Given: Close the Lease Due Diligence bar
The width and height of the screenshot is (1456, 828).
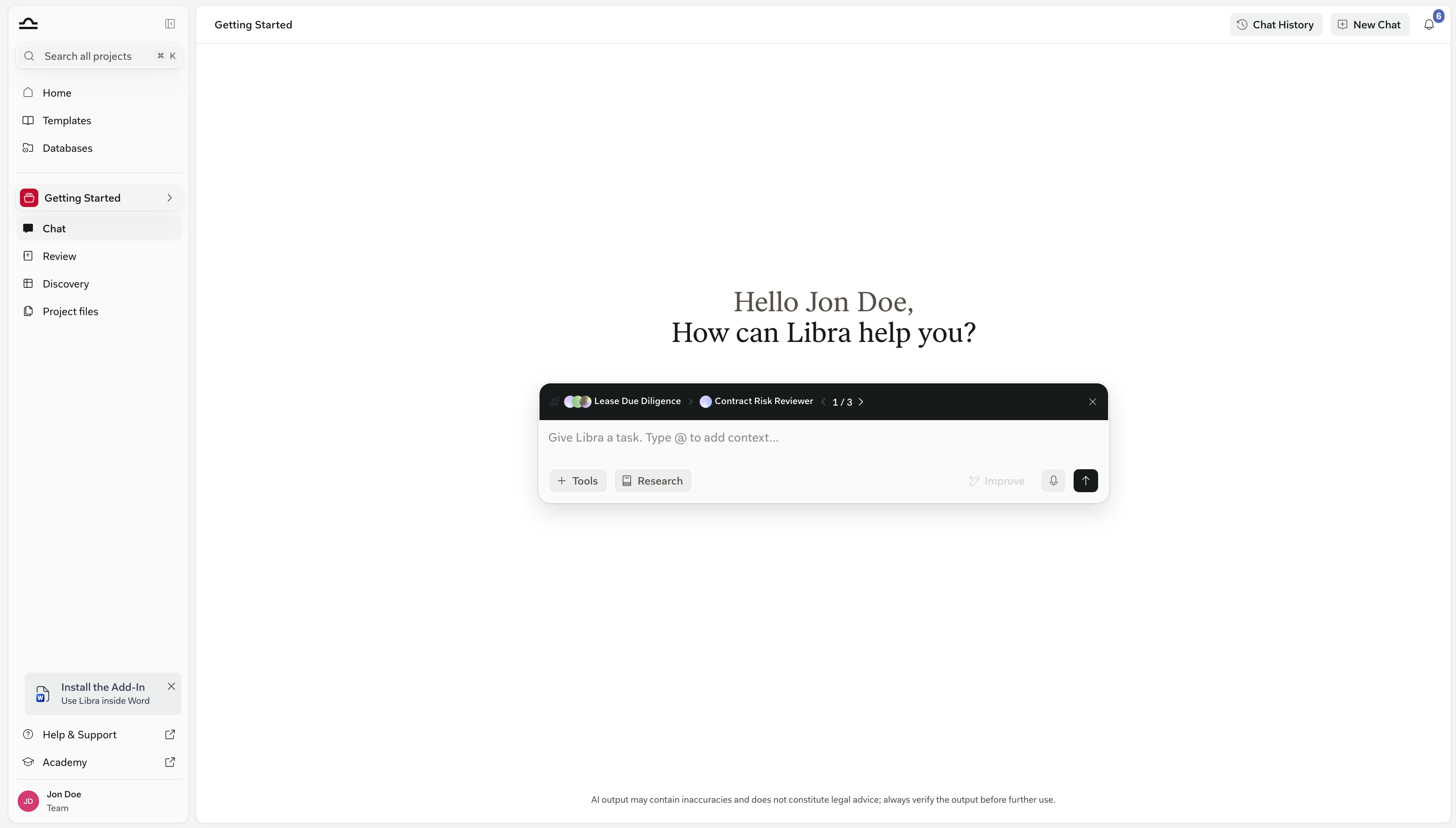Looking at the screenshot, I should pos(1092,401).
